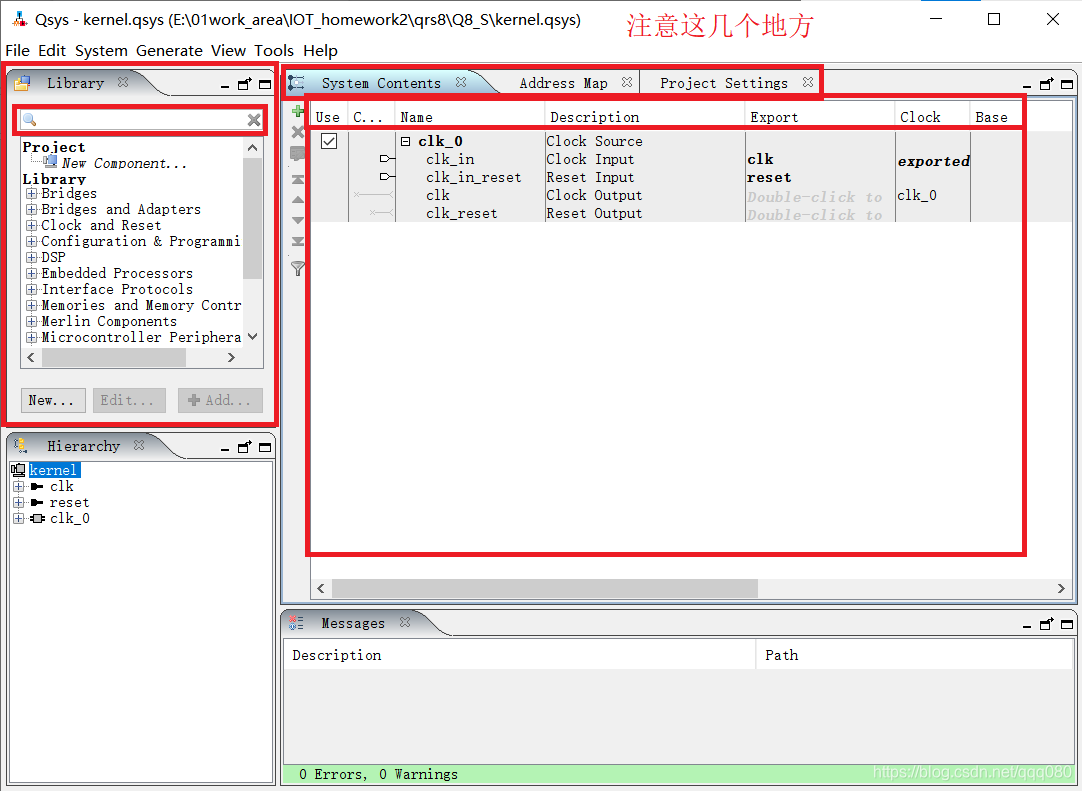Switch to the Address Map tab
The height and width of the screenshot is (791, 1082).
click(563, 83)
